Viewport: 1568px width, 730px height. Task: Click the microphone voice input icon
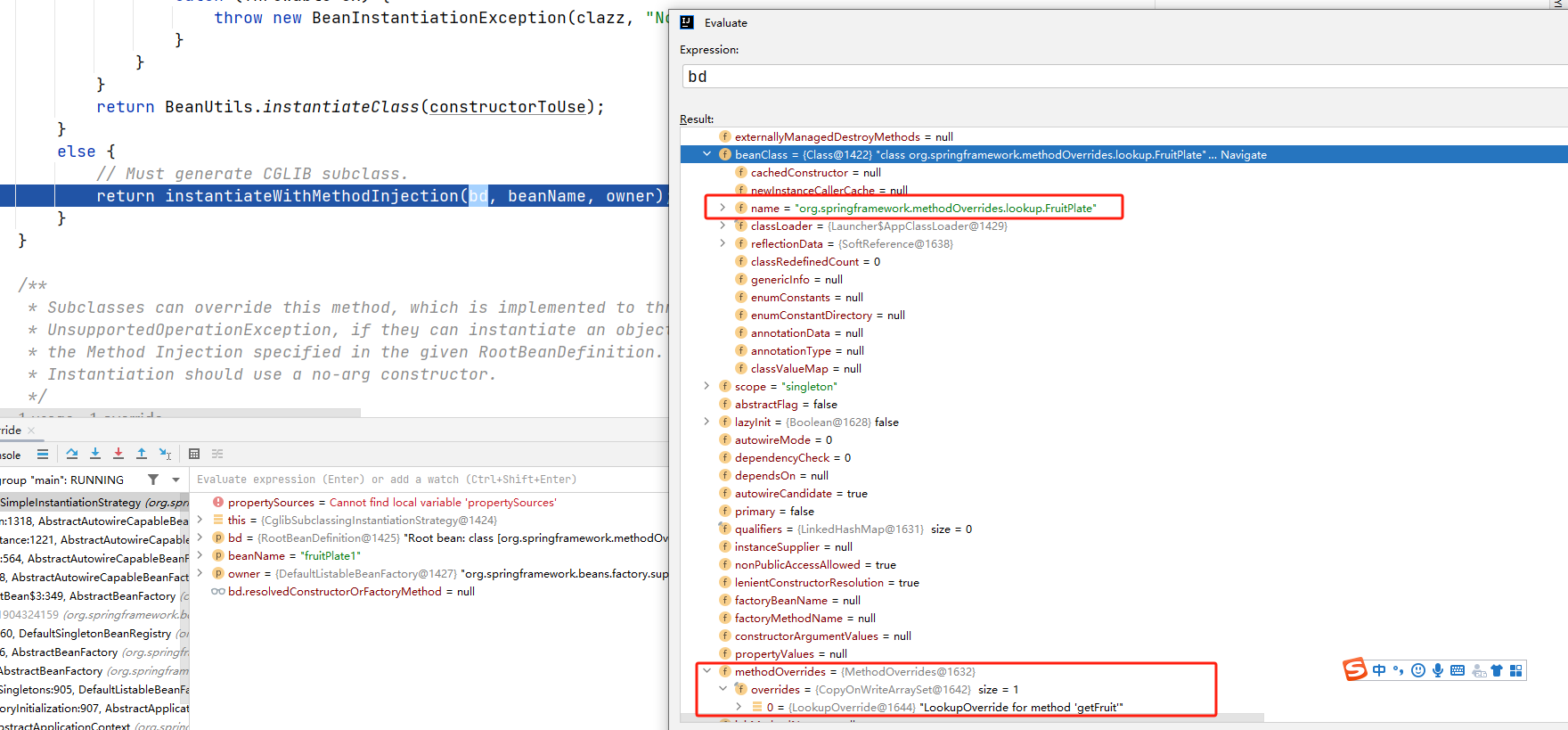1438,670
